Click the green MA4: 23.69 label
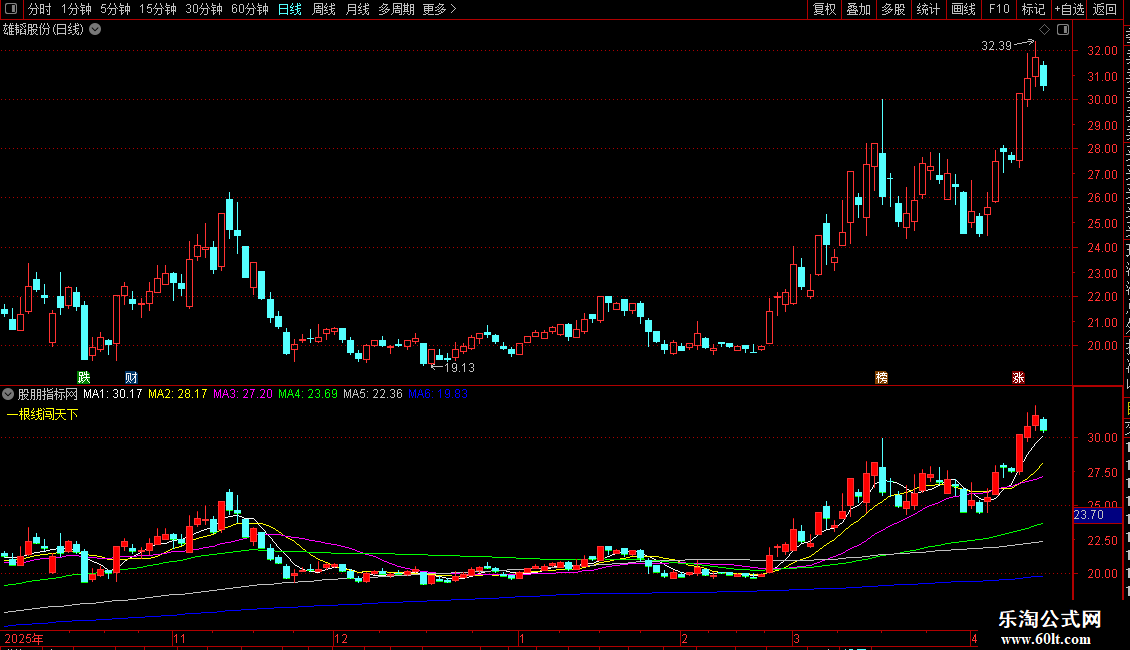 pyautogui.click(x=308, y=394)
